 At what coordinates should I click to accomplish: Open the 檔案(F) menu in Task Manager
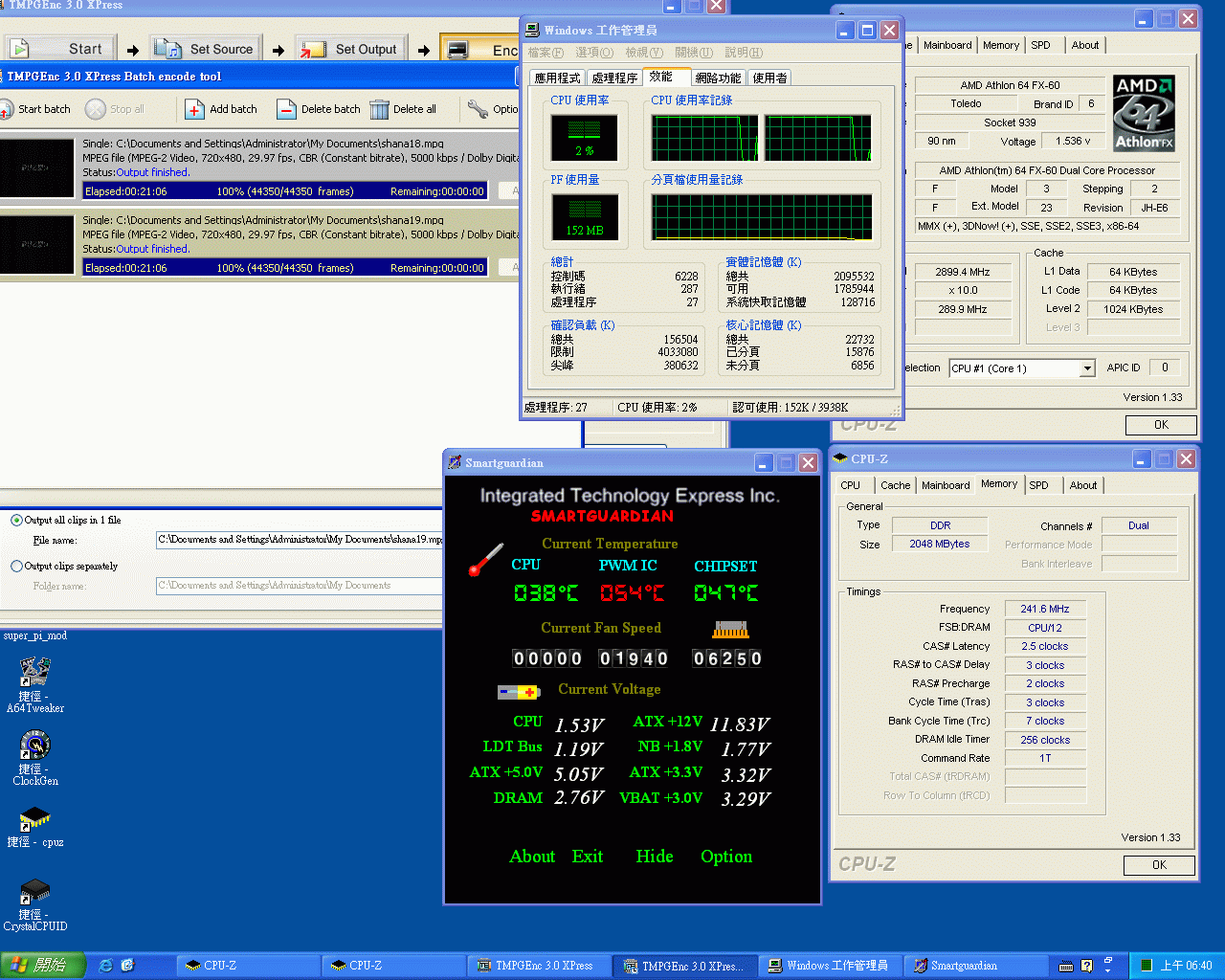pos(546,53)
